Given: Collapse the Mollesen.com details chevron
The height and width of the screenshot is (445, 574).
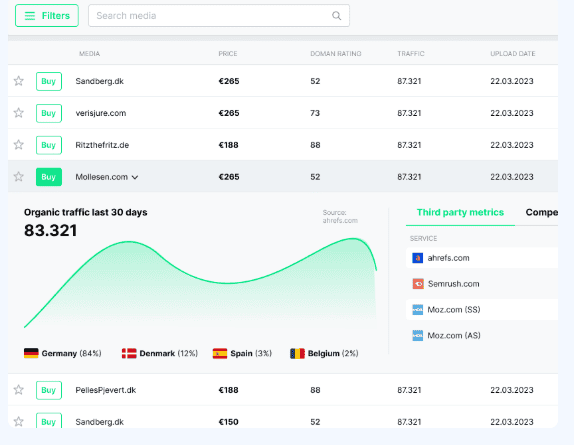Looking at the screenshot, I should pyautogui.click(x=135, y=177).
